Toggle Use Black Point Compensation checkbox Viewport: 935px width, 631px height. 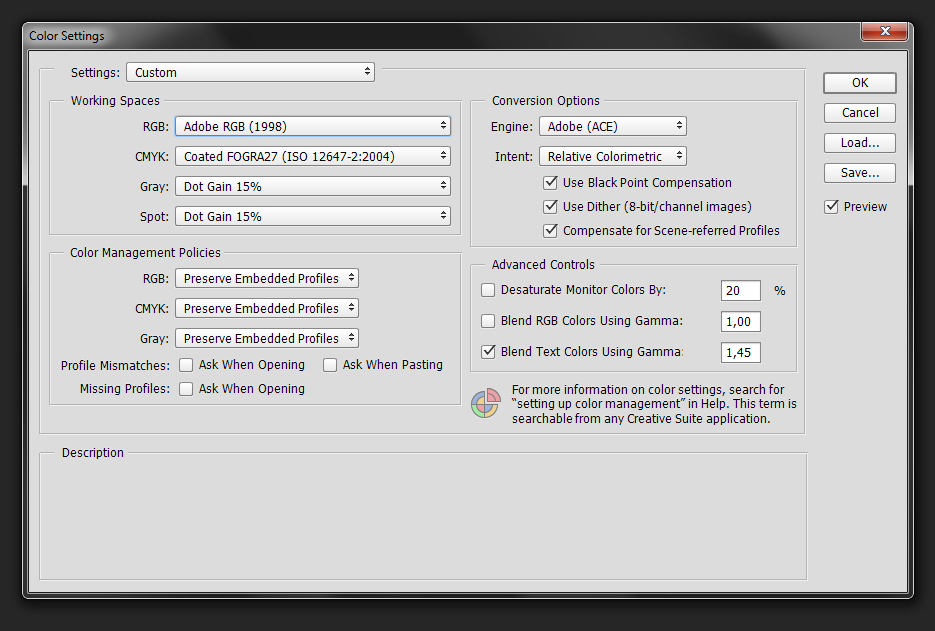(550, 183)
